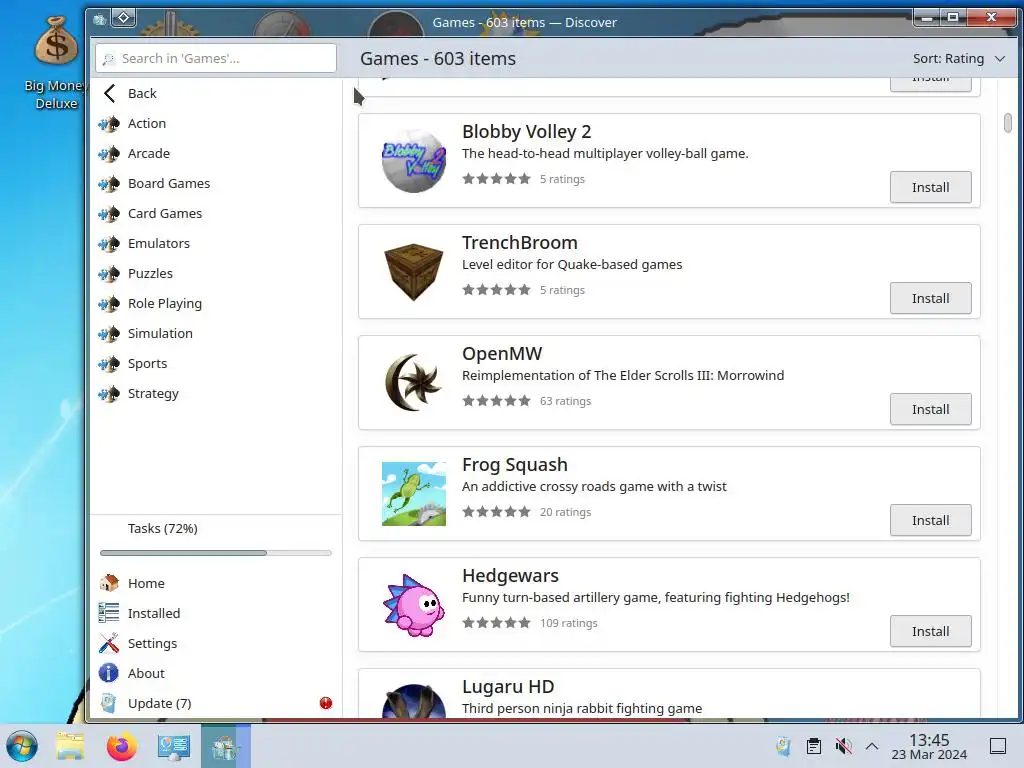Image resolution: width=1024 pixels, height=768 pixels.
Task: Click the Role Playing category icon
Action: pos(109,304)
